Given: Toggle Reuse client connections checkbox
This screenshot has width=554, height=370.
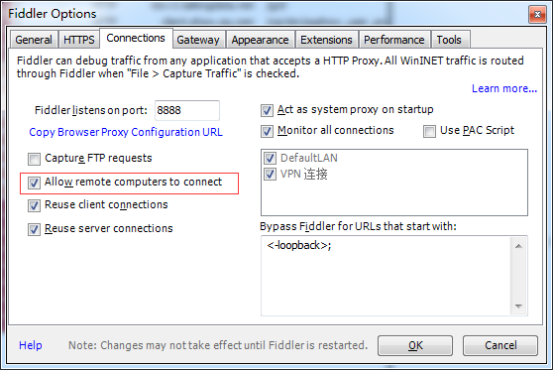Looking at the screenshot, I should 34,205.
